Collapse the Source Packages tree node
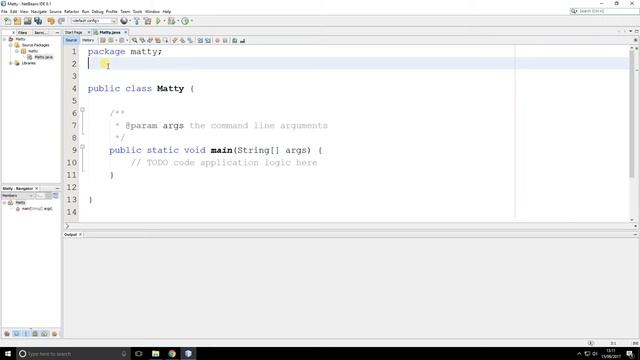 click(11, 45)
